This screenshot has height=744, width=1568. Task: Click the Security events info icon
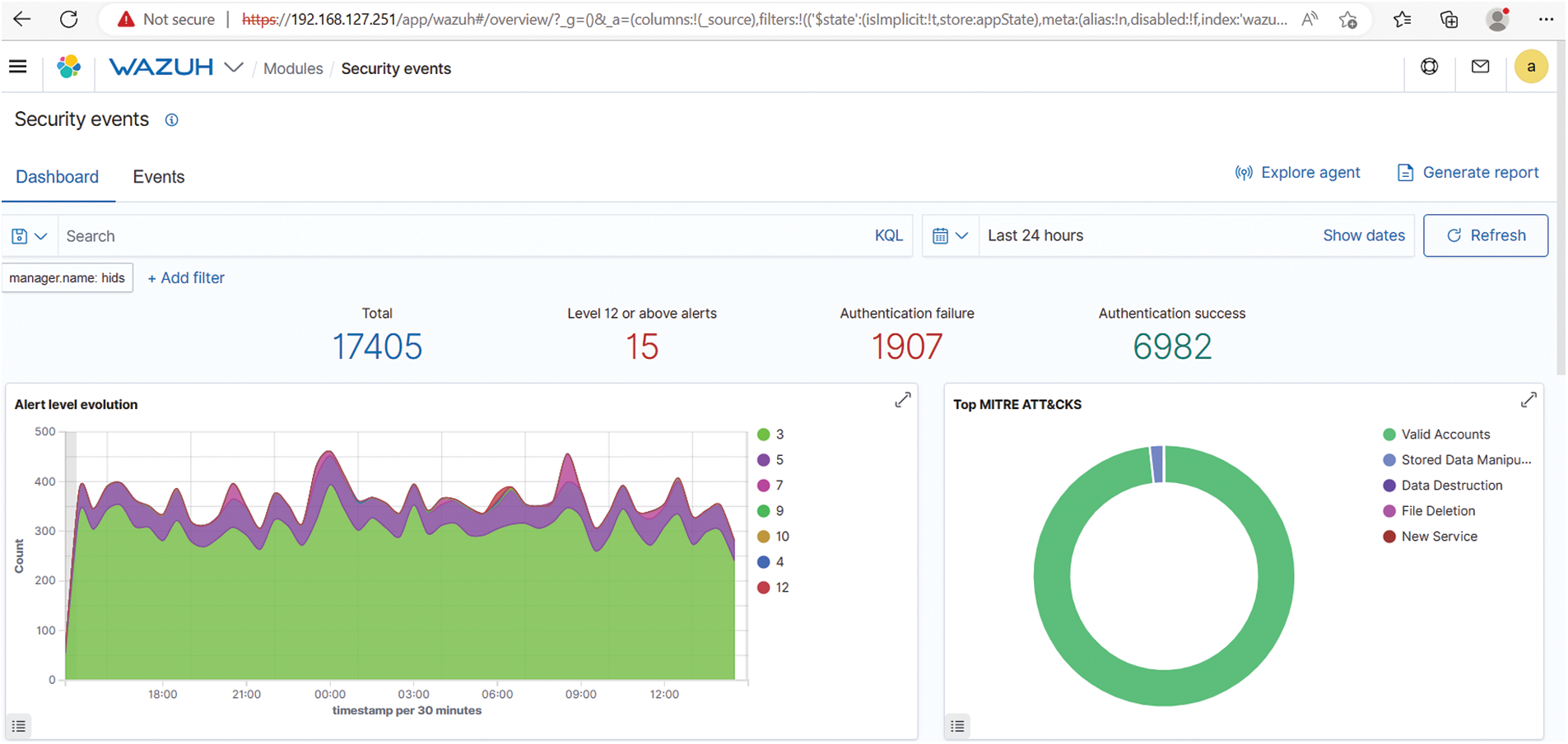click(x=171, y=120)
